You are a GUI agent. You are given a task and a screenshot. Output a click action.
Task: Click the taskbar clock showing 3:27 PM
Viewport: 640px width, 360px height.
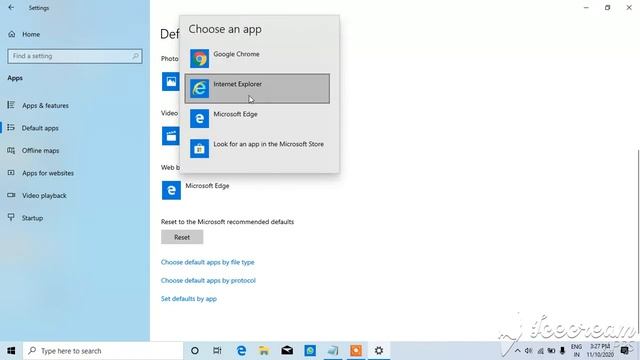click(600, 351)
